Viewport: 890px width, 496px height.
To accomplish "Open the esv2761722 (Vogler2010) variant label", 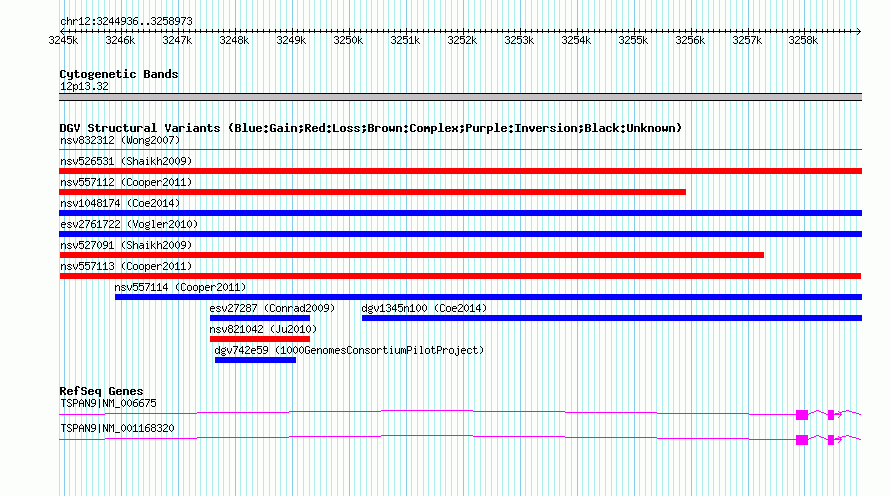I will (x=129, y=224).
